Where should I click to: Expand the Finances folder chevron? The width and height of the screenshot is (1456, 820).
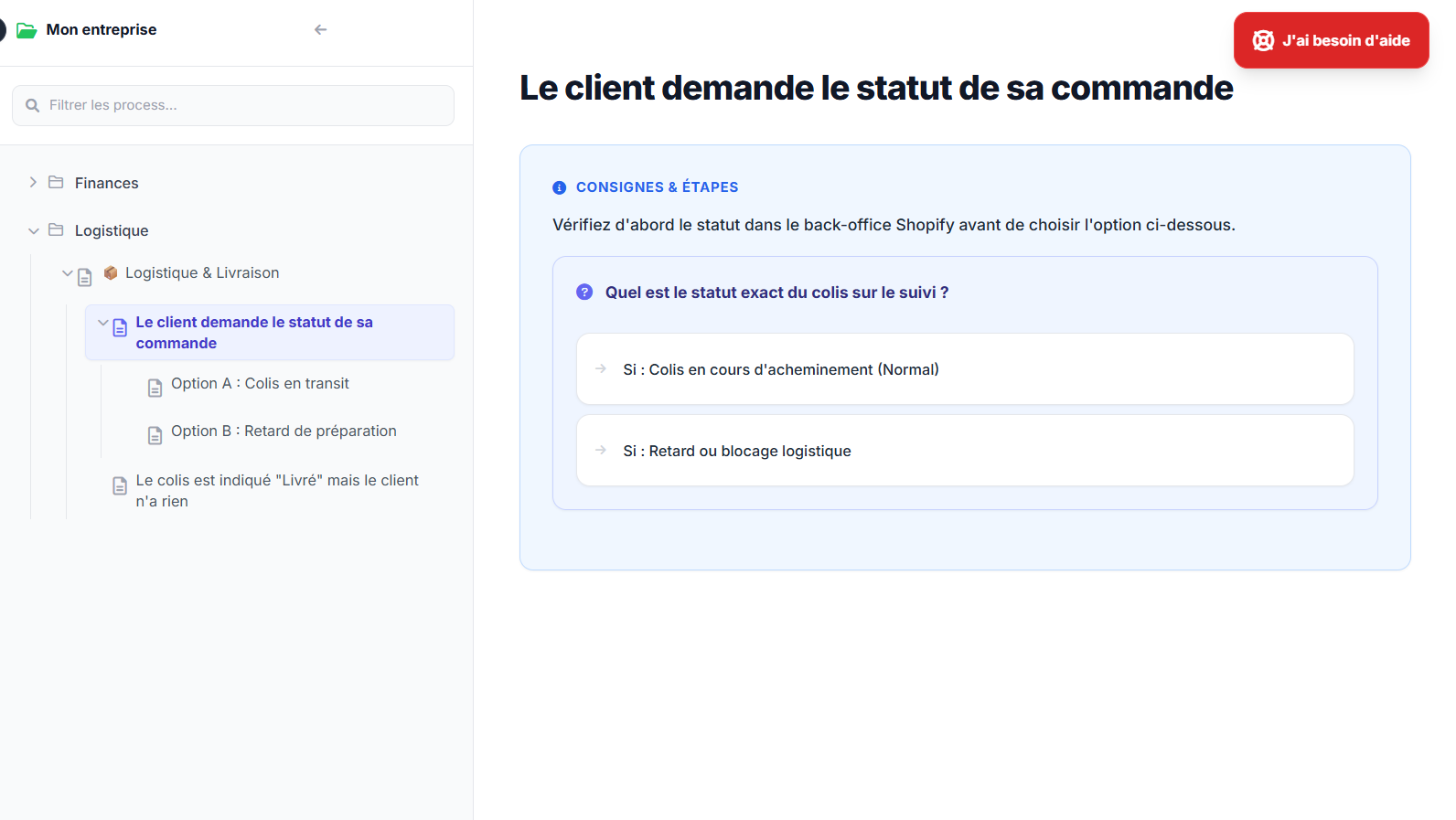click(33, 183)
